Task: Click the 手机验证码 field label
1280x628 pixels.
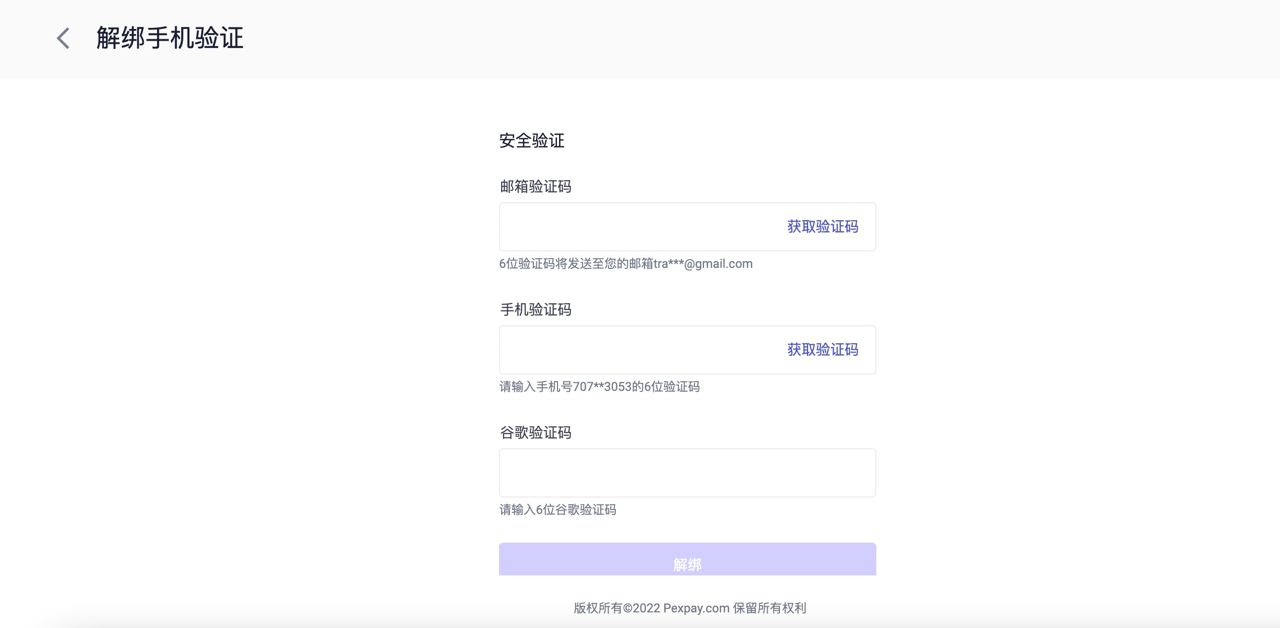Action: [x=536, y=310]
